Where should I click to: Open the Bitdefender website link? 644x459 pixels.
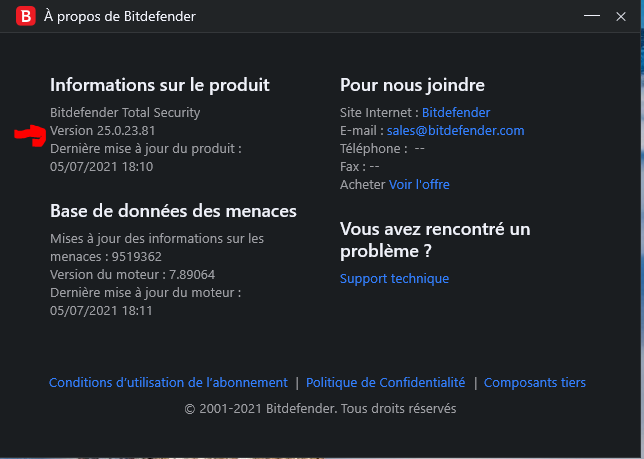[x=456, y=112]
